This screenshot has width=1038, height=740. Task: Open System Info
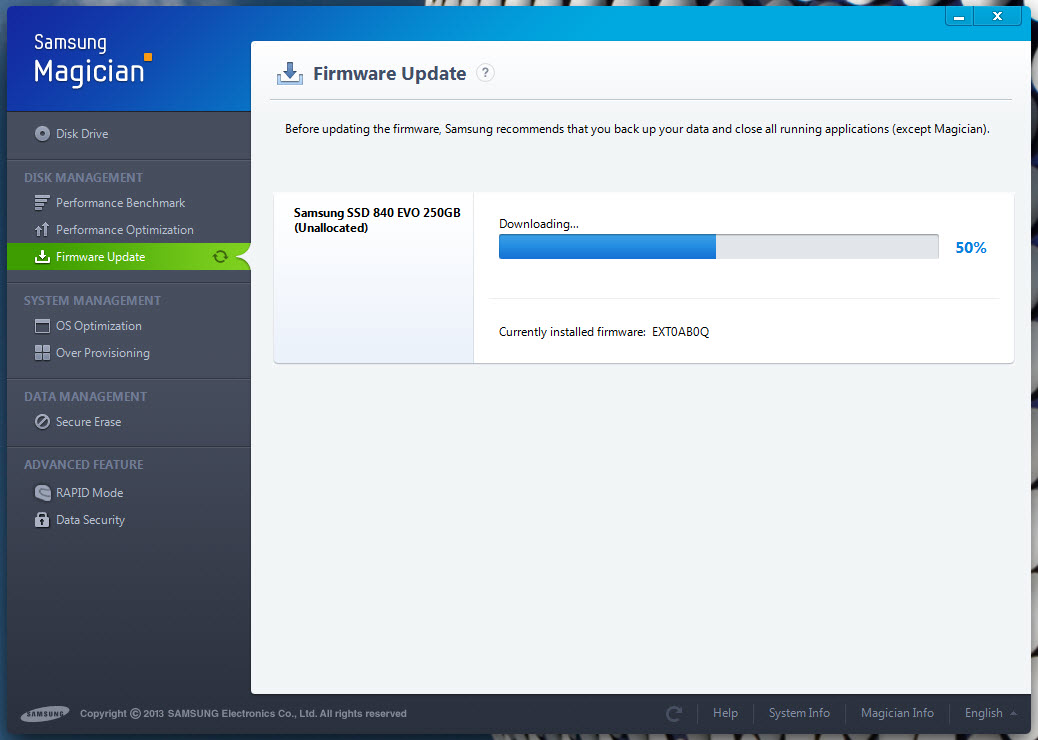[799, 713]
